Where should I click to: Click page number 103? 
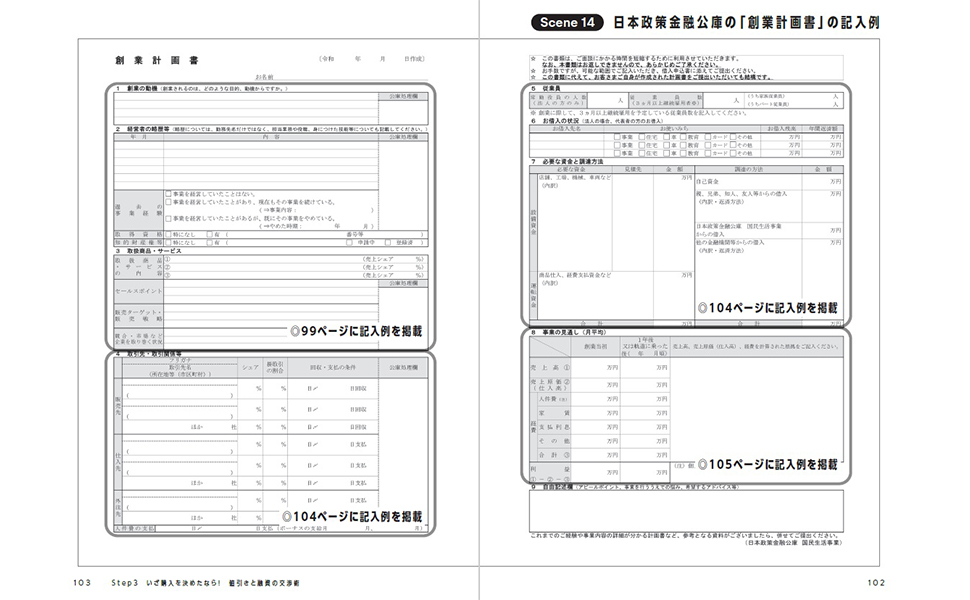click(82, 583)
